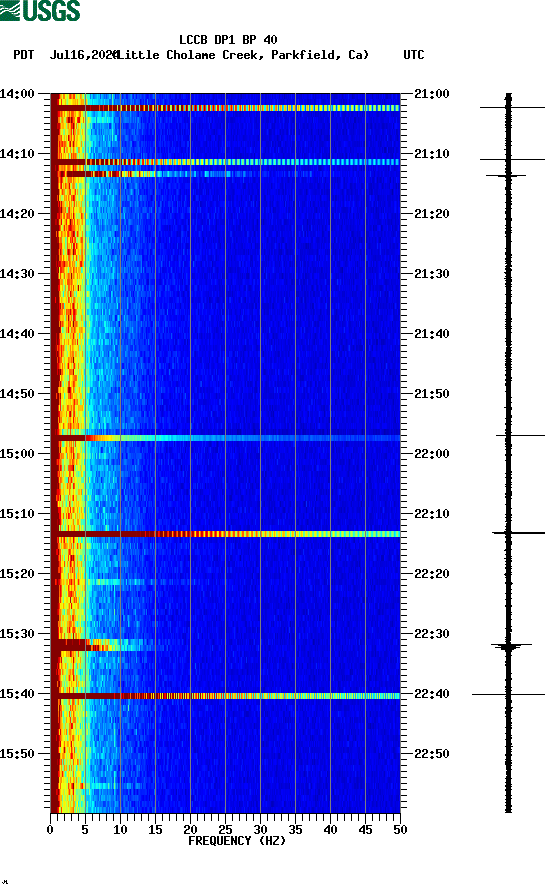Click the seismogram spike near 22:40
The height and width of the screenshot is (893, 552).
(508, 695)
